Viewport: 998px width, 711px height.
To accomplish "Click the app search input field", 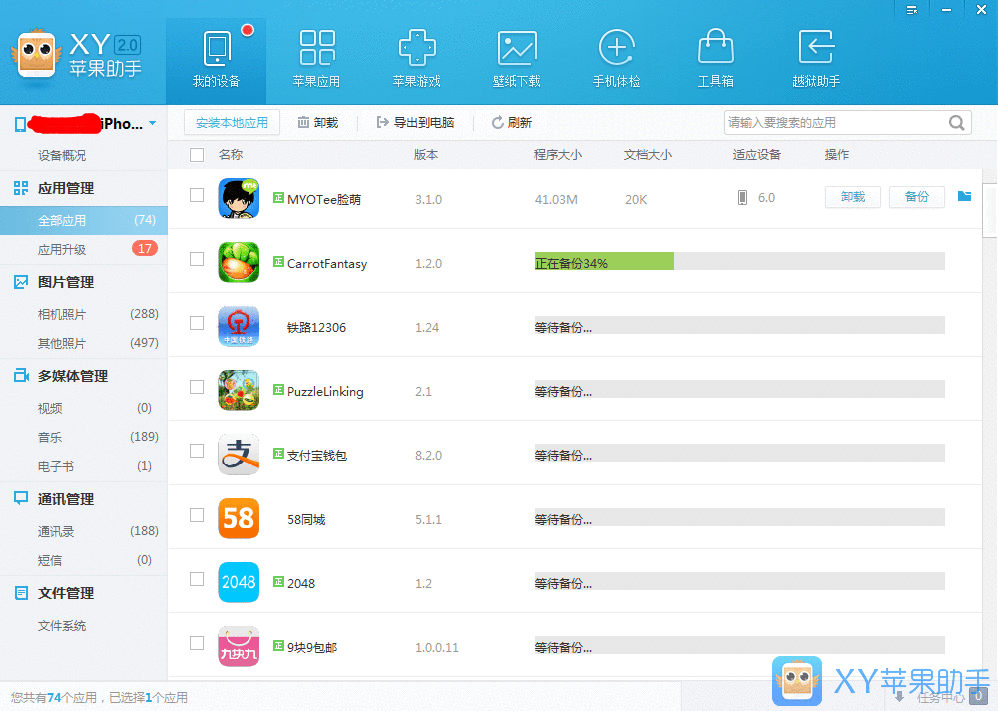I will [840, 122].
